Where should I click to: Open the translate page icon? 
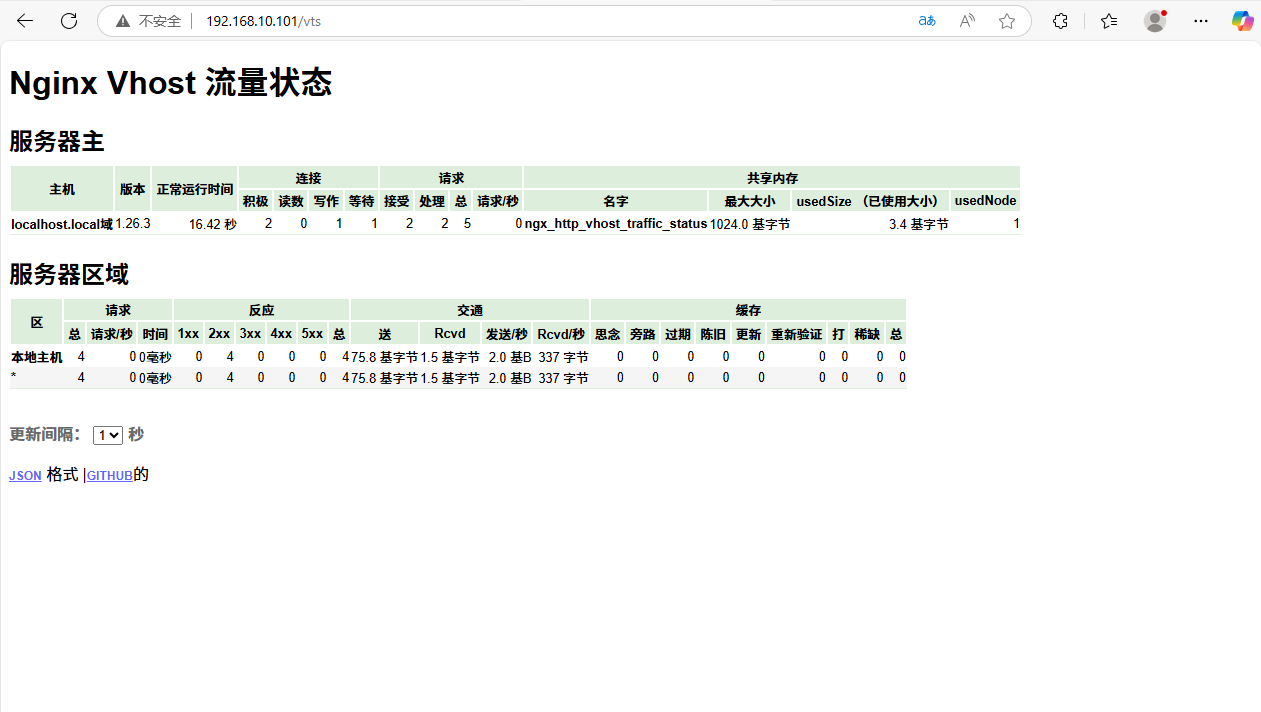click(x=926, y=20)
